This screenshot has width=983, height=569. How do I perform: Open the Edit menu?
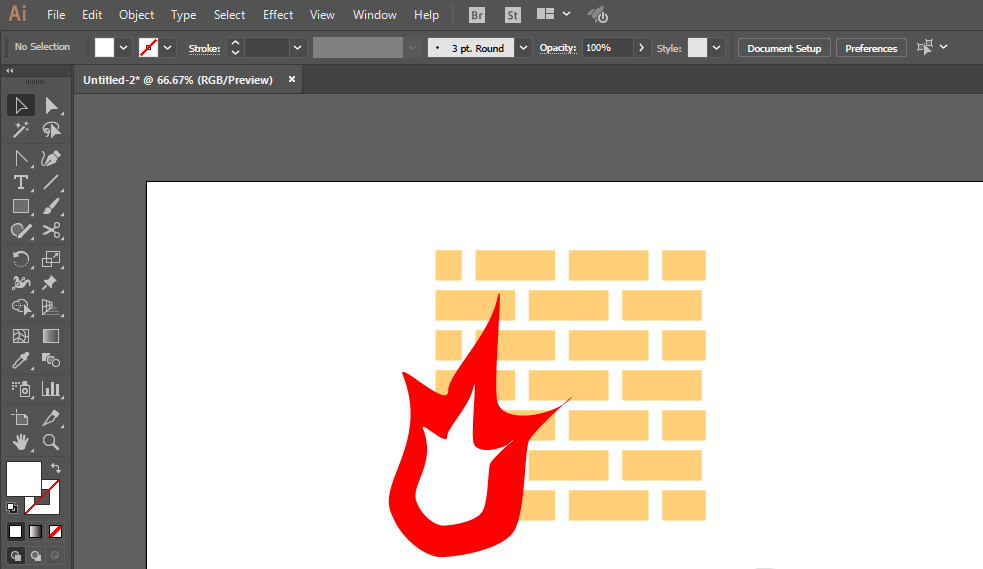[92, 14]
